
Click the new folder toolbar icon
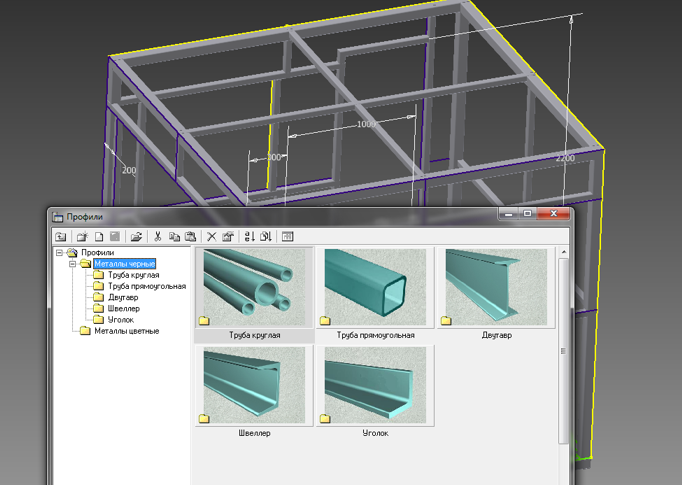point(82,237)
